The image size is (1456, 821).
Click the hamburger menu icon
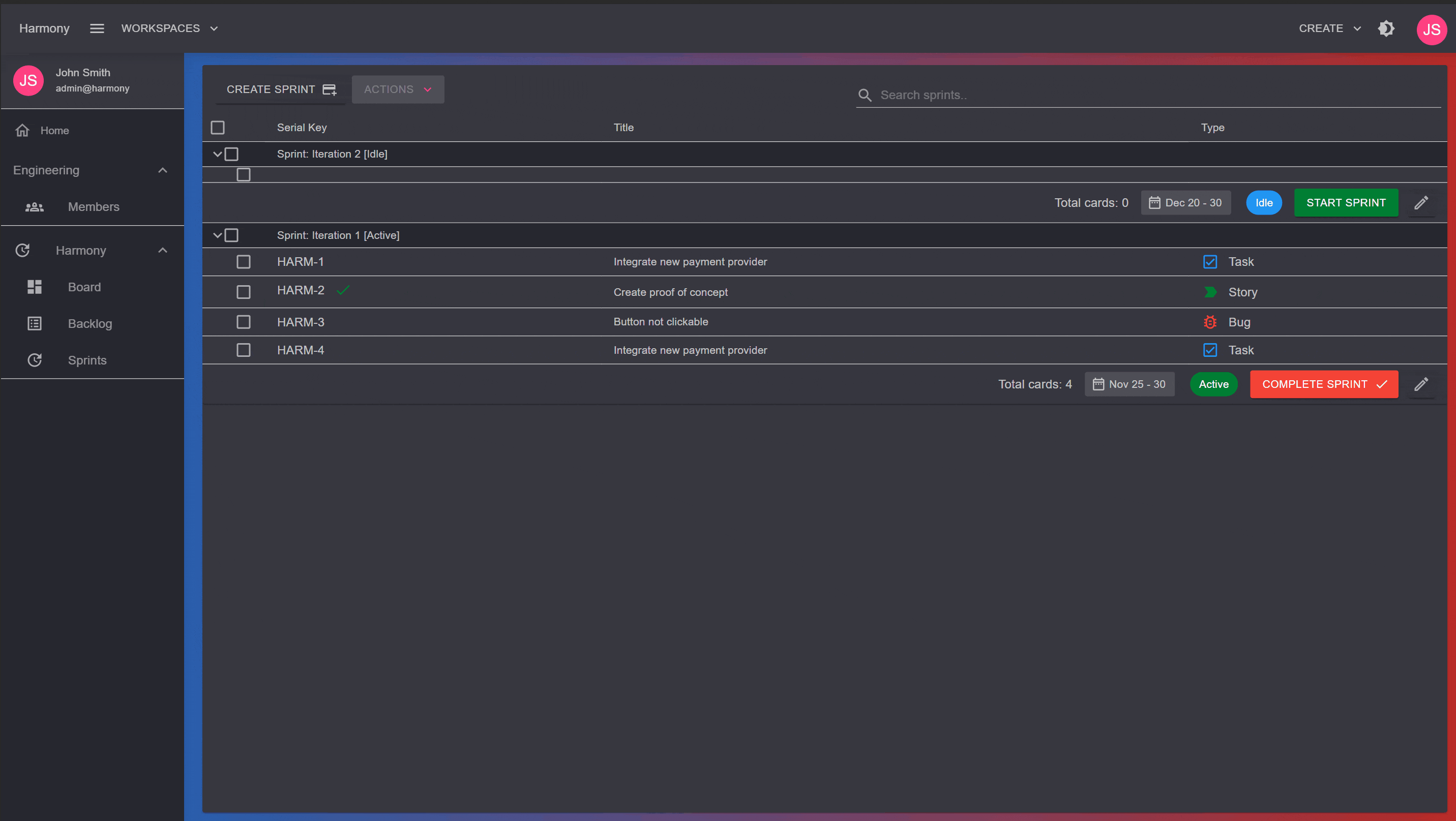pyautogui.click(x=97, y=28)
